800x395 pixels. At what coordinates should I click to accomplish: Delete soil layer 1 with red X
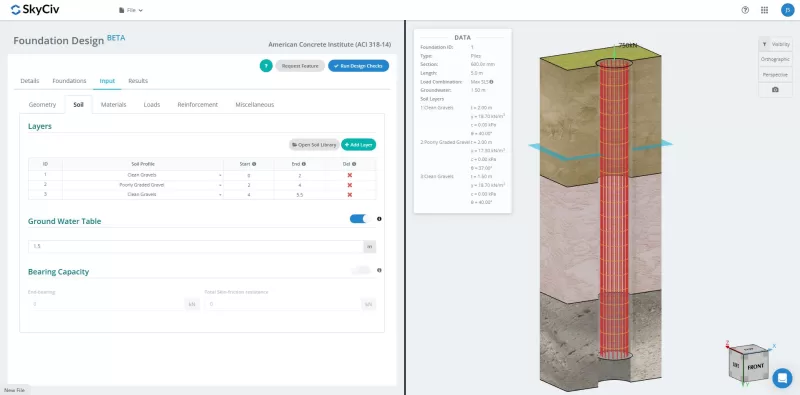(350, 175)
